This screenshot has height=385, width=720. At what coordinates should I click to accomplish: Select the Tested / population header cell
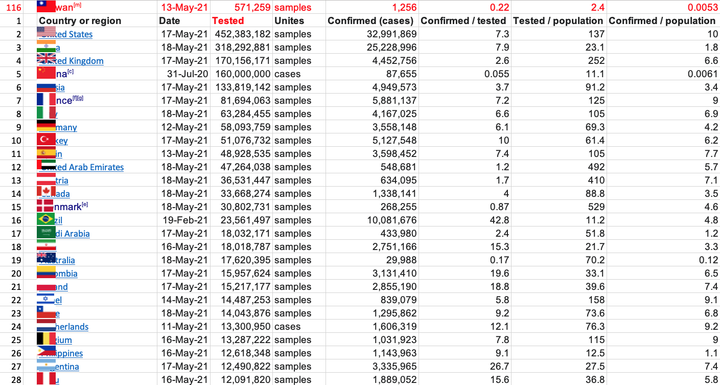(557, 21)
